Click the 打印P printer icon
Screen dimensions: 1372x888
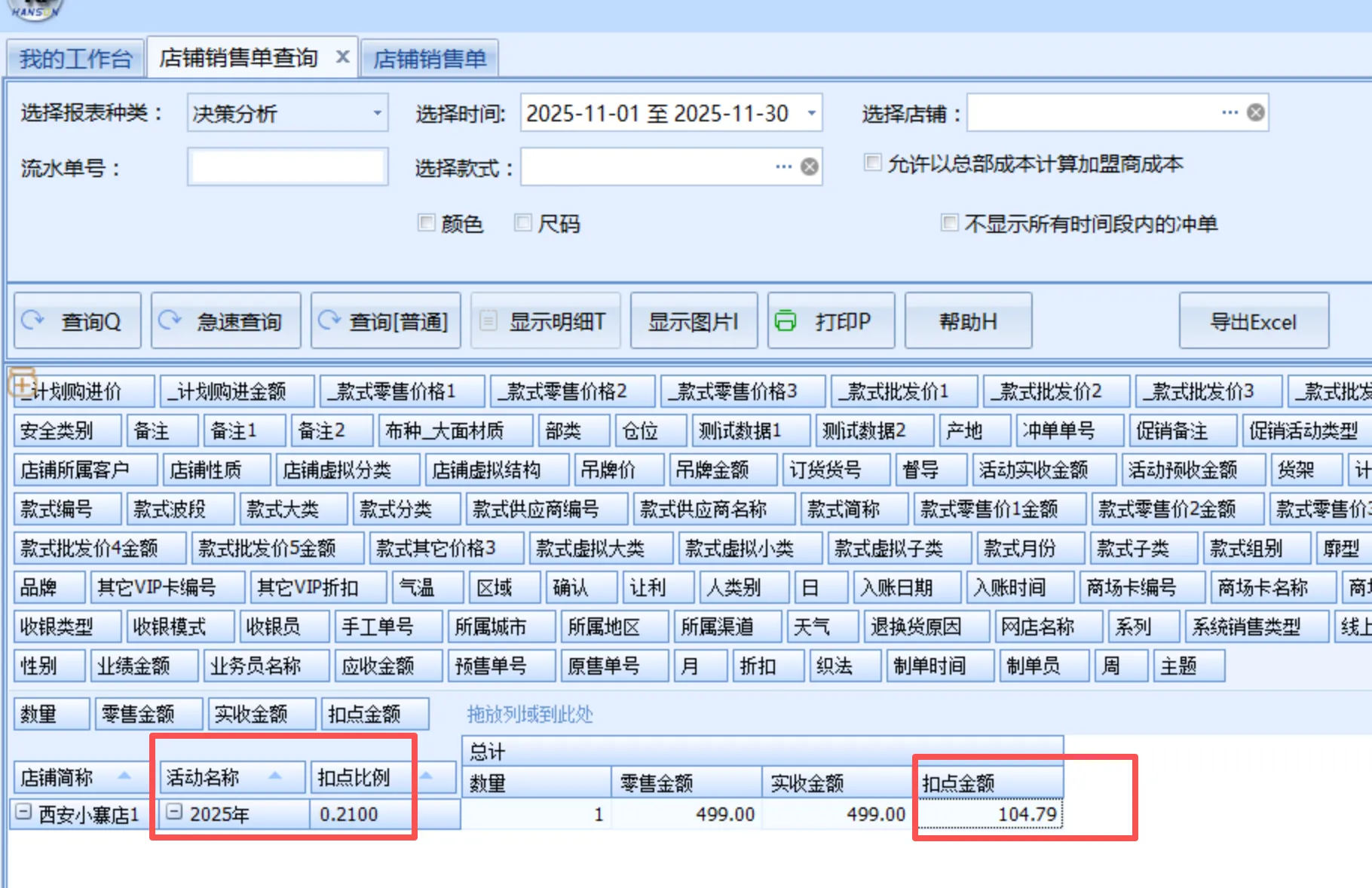click(786, 321)
